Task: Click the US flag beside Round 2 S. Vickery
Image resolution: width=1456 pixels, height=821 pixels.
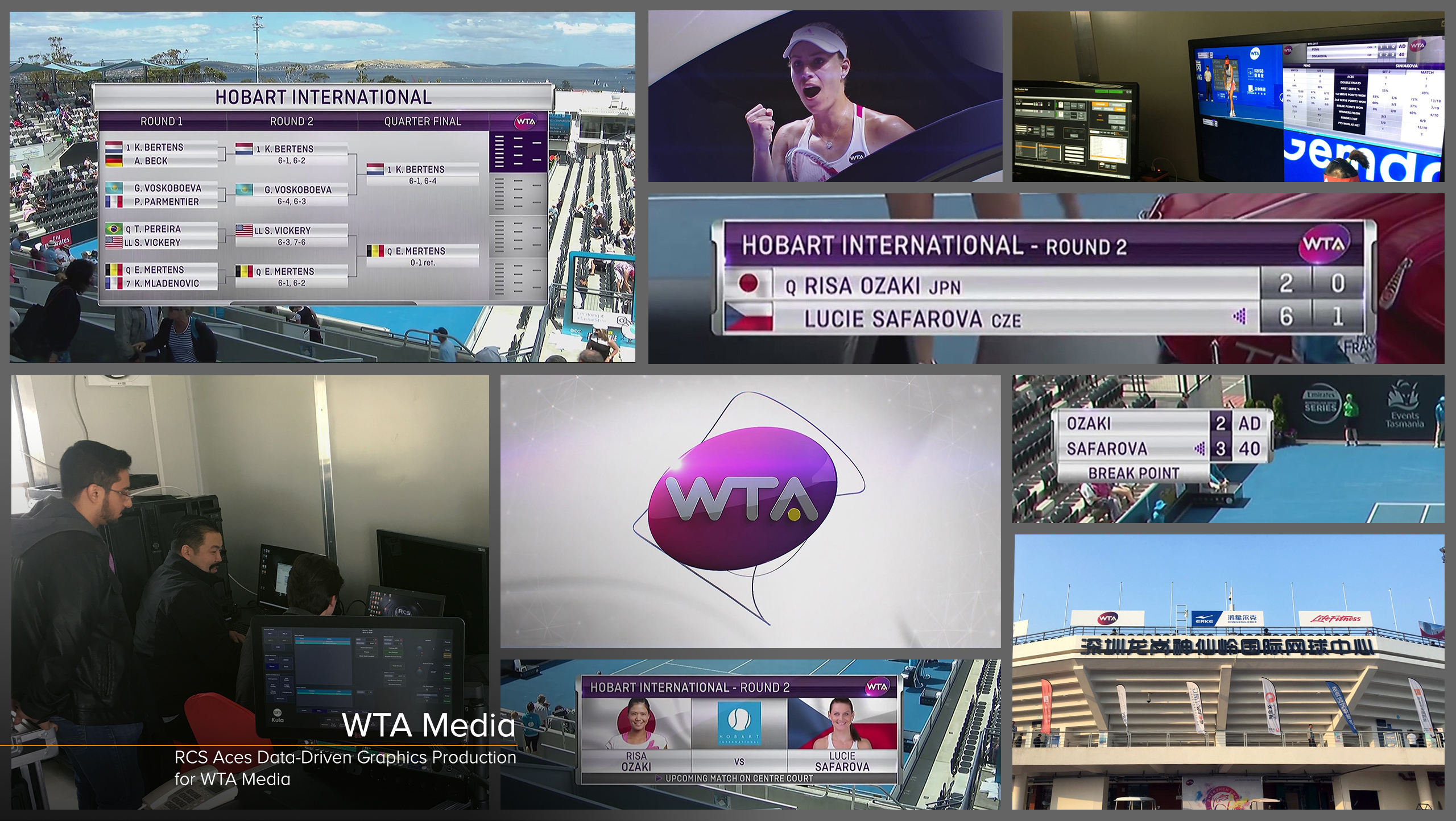Action: [x=244, y=230]
